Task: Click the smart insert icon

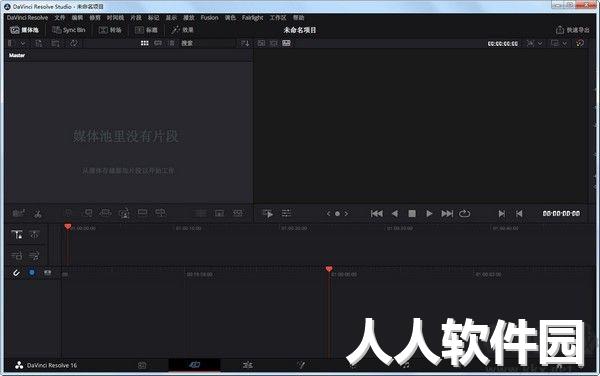Action: tap(69, 213)
